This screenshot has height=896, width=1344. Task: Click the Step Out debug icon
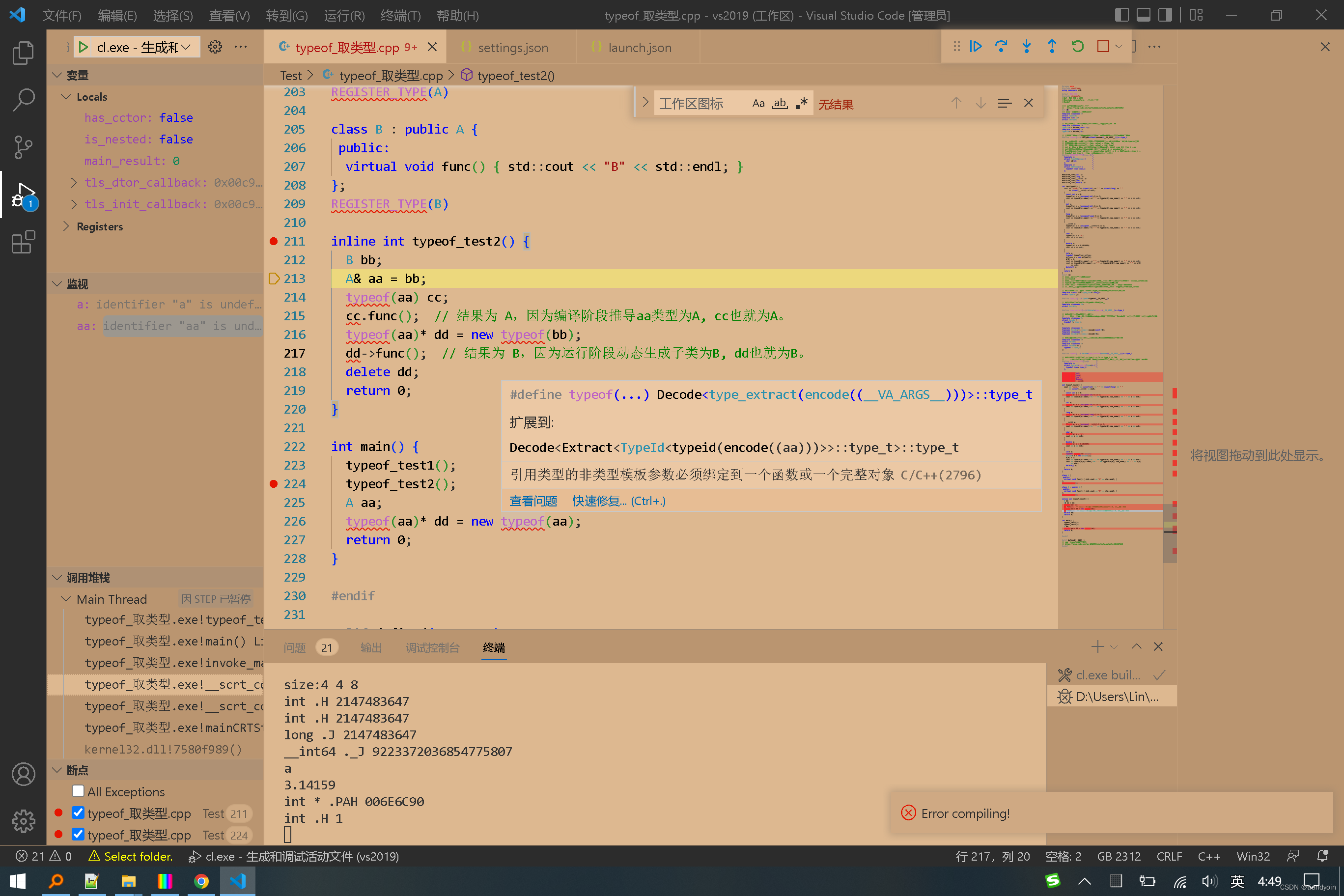coord(1051,46)
